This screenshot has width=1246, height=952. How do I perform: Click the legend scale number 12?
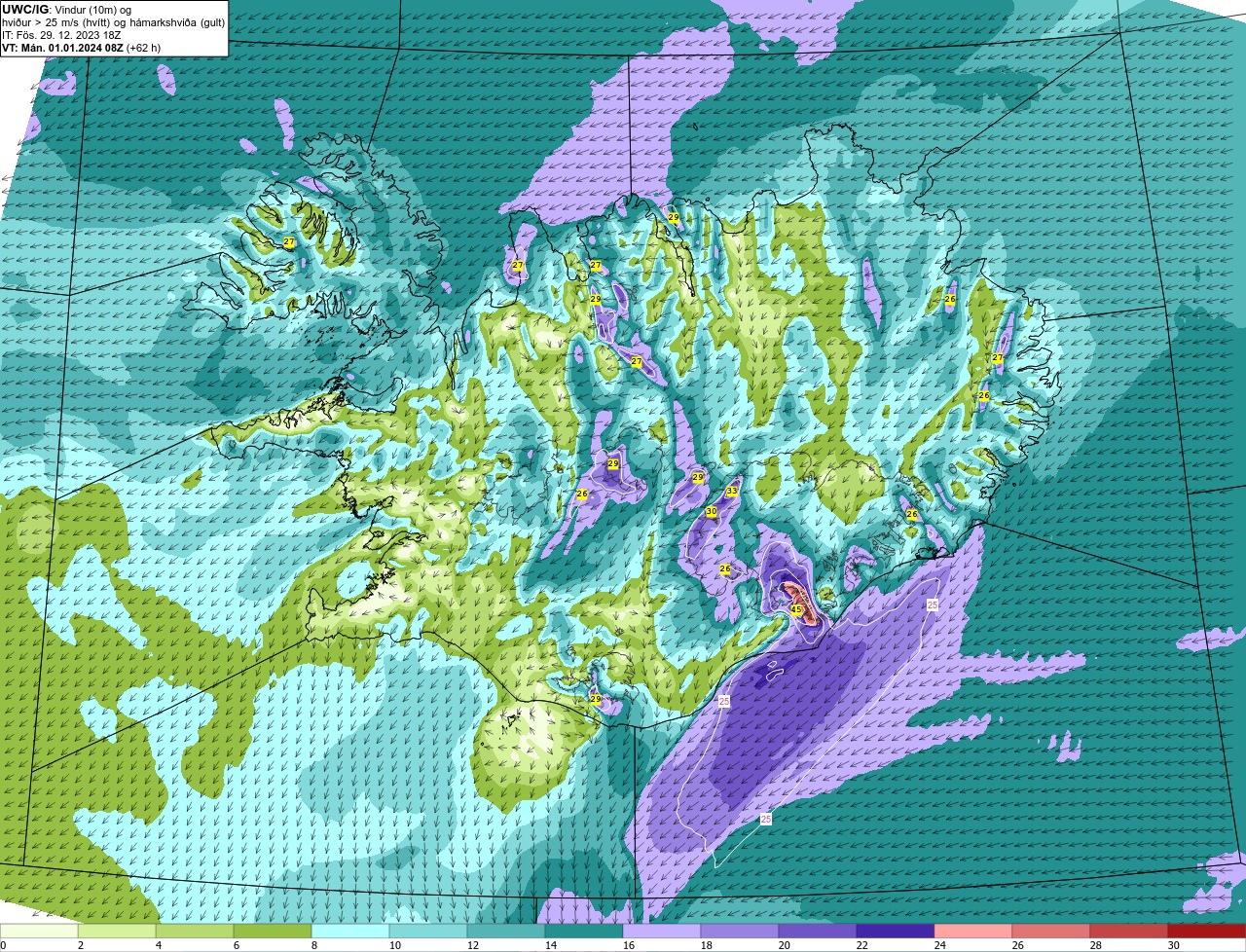click(x=473, y=945)
